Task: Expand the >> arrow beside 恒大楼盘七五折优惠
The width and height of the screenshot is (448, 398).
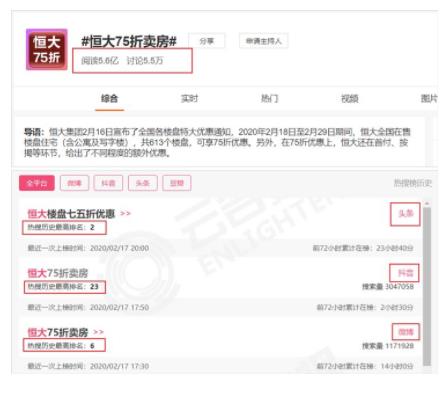Action: point(125,213)
